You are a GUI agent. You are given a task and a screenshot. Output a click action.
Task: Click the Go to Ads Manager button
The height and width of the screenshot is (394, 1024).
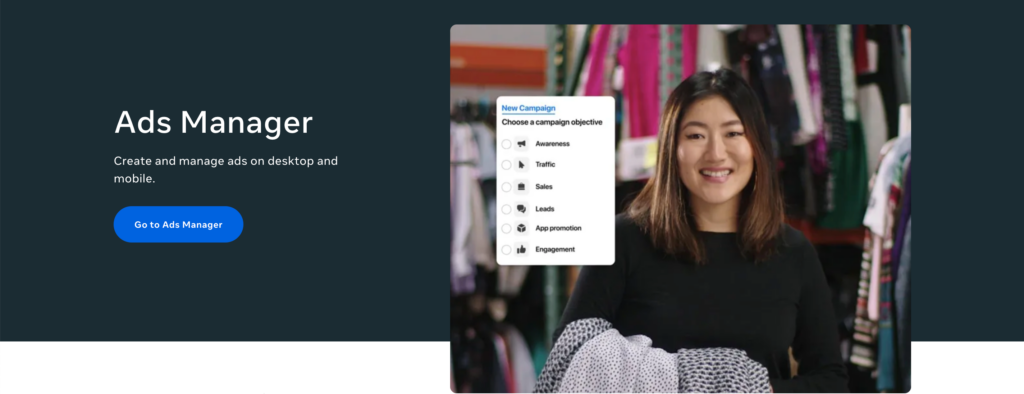coord(178,224)
